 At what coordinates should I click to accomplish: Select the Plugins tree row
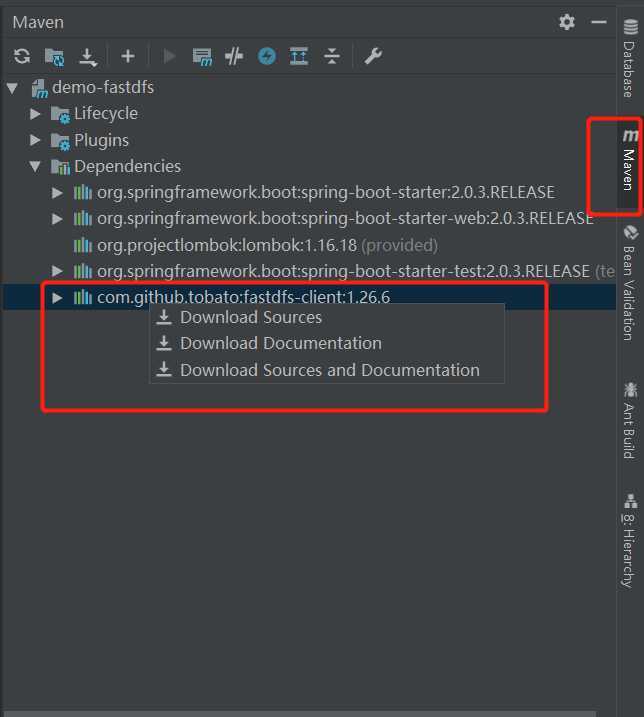point(309,140)
